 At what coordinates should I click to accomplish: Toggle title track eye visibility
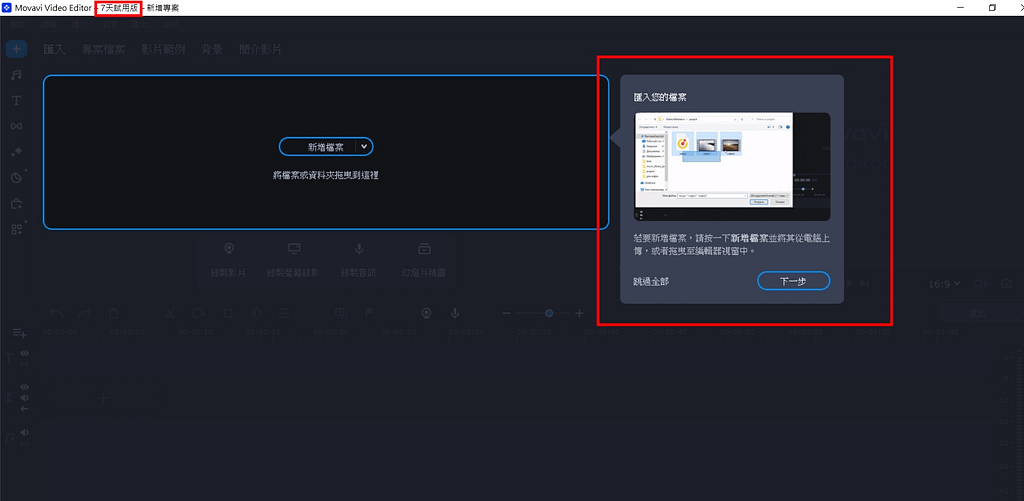pos(25,353)
